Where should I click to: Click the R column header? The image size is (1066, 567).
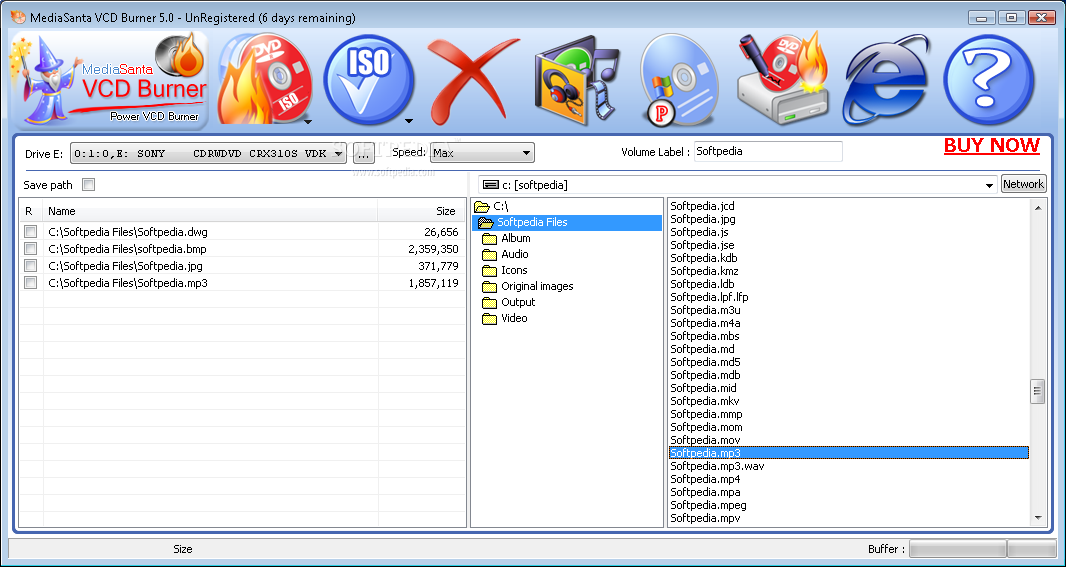click(x=31, y=211)
